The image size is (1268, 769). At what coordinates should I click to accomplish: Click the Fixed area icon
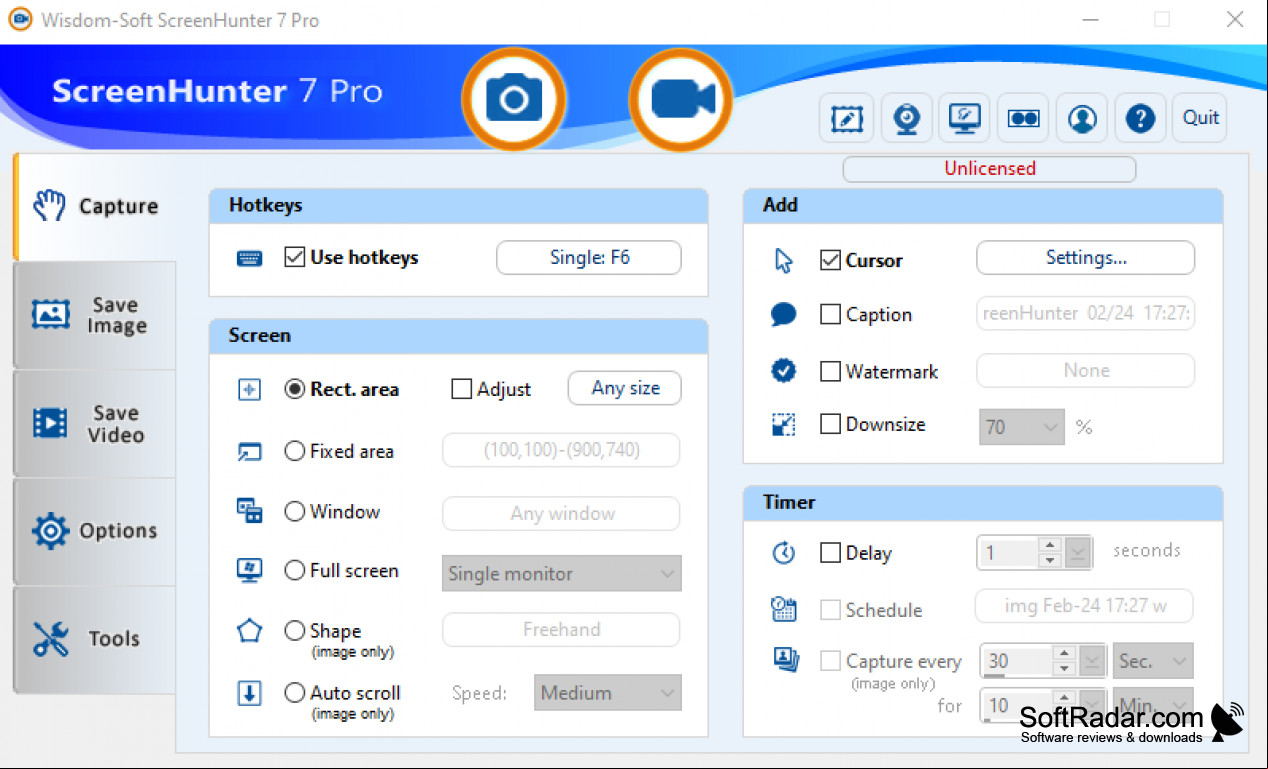[x=249, y=452]
